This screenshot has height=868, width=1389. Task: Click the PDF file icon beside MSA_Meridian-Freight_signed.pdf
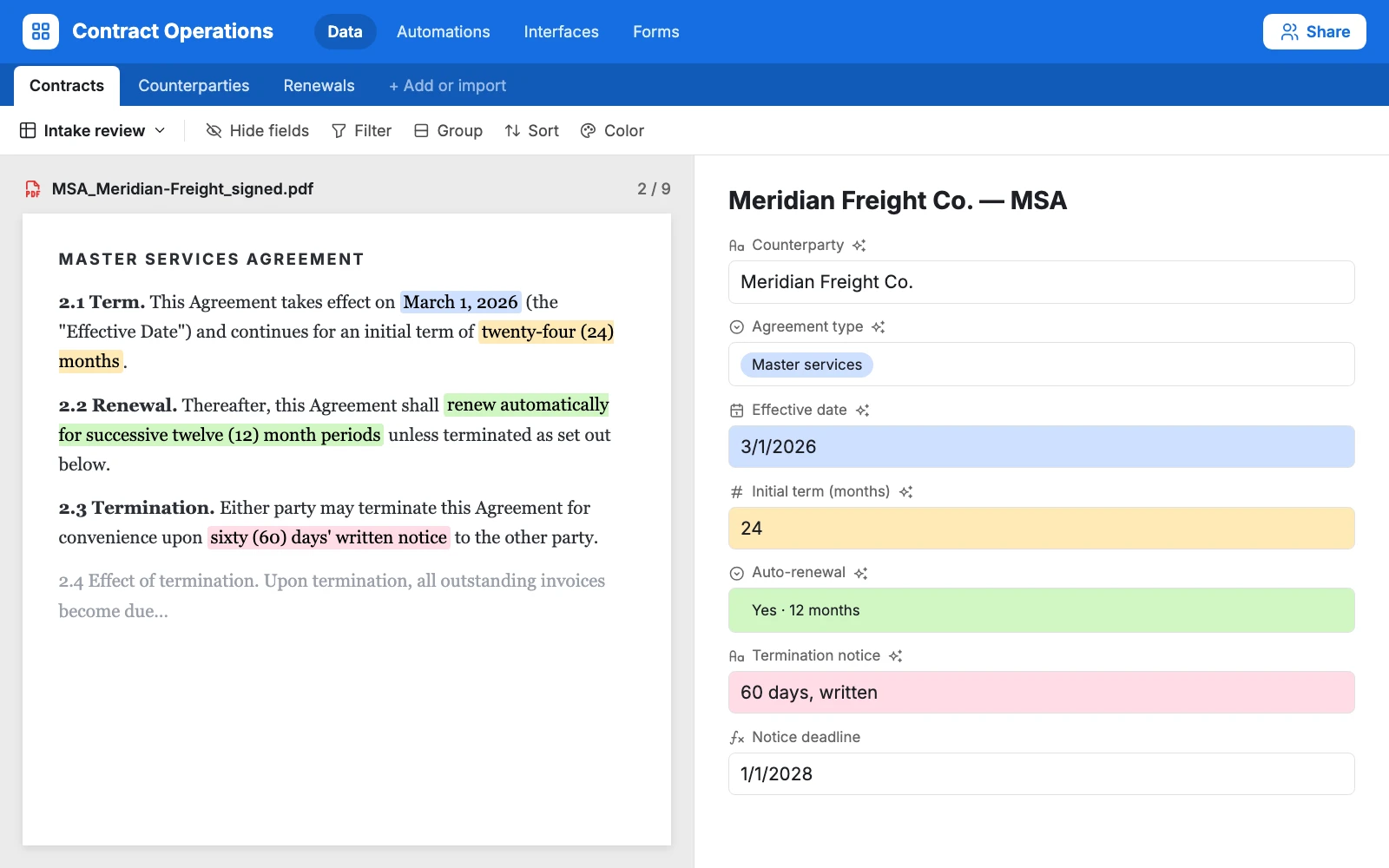point(33,189)
